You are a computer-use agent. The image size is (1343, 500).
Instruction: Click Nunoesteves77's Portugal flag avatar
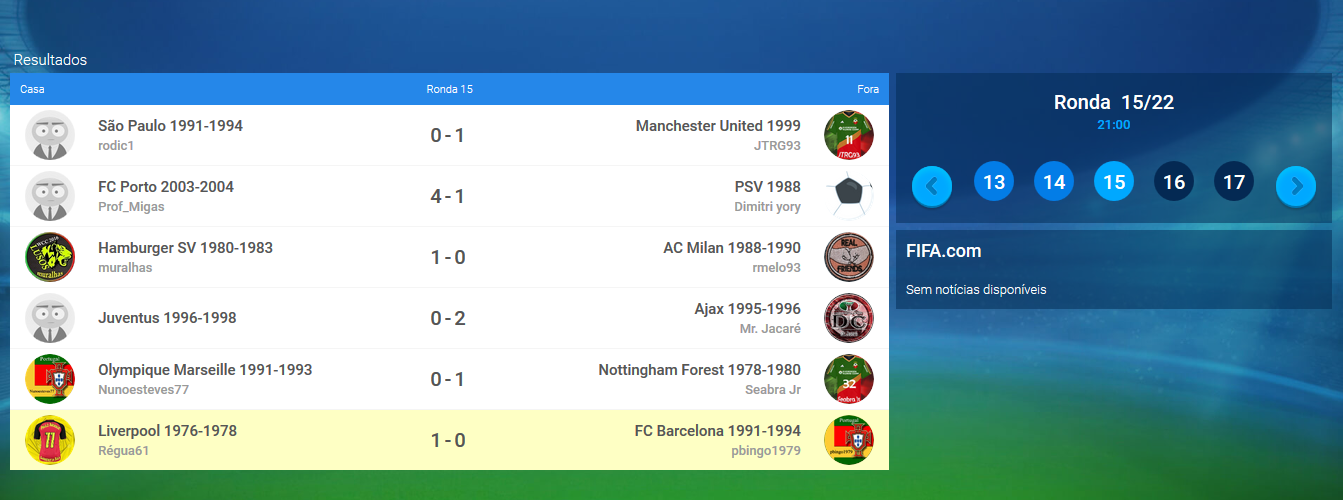coord(50,379)
